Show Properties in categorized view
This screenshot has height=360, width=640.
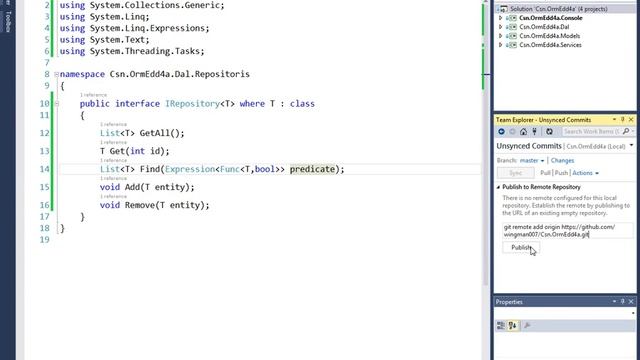(x=501, y=325)
